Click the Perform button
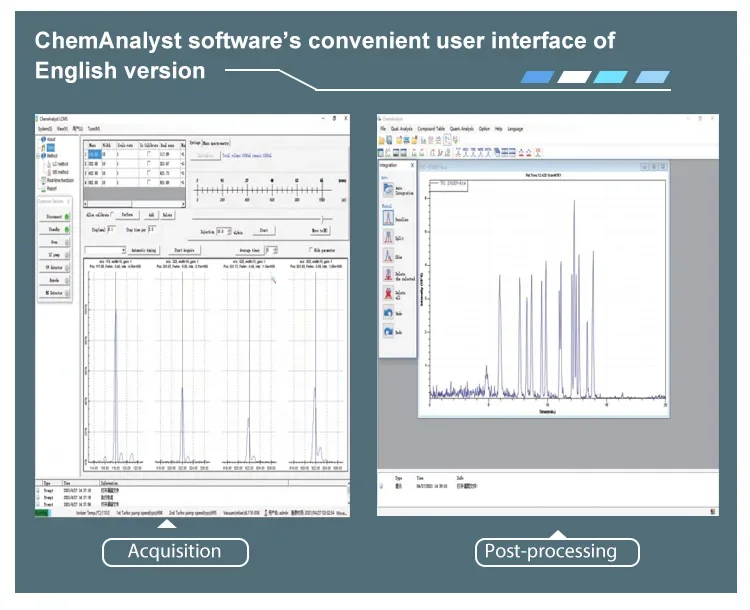Image resolution: width=750 pixels, height=610 pixels. pyautogui.click(x=127, y=215)
